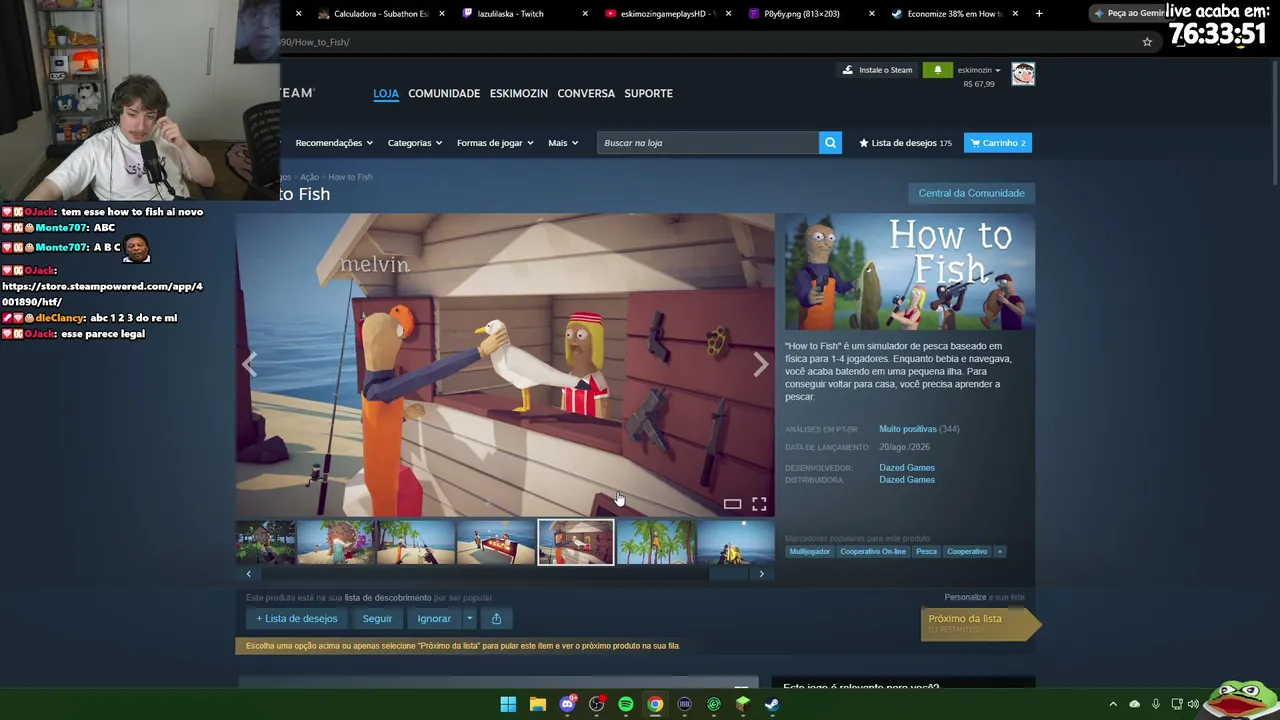Open File Explorer from taskbar
Viewport: 1280px width, 720px height.
tap(538, 704)
